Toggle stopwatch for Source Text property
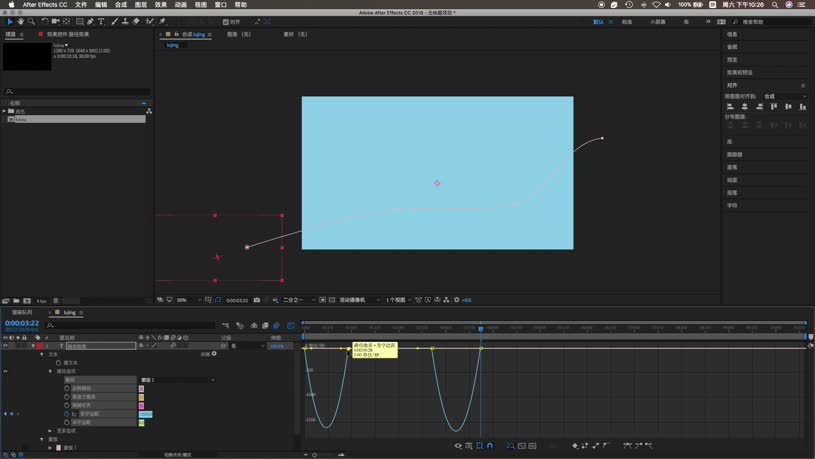 pyautogui.click(x=58, y=363)
